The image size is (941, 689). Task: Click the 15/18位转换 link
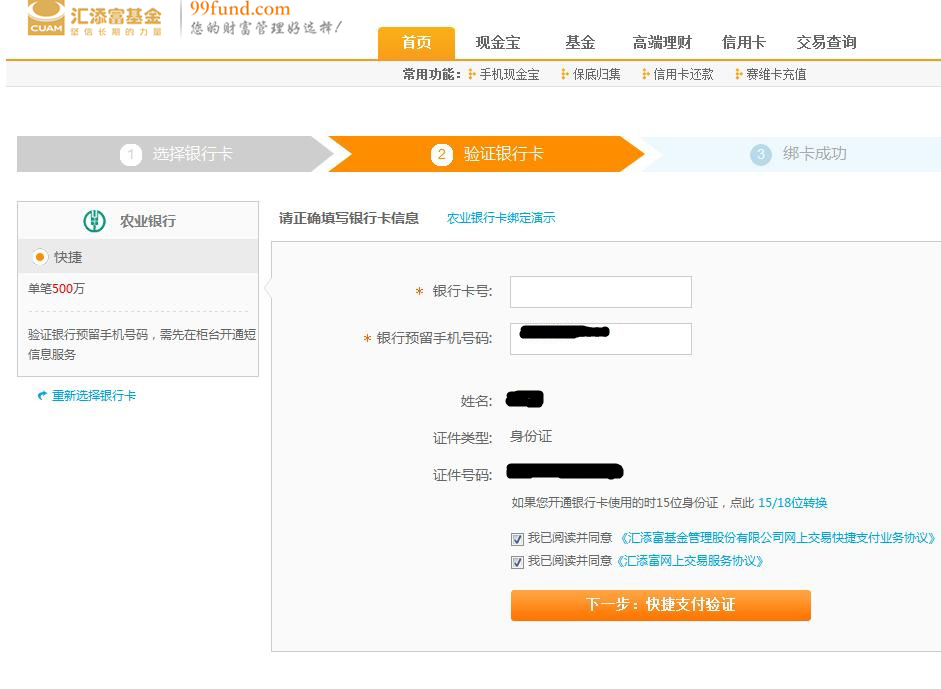(793, 503)
